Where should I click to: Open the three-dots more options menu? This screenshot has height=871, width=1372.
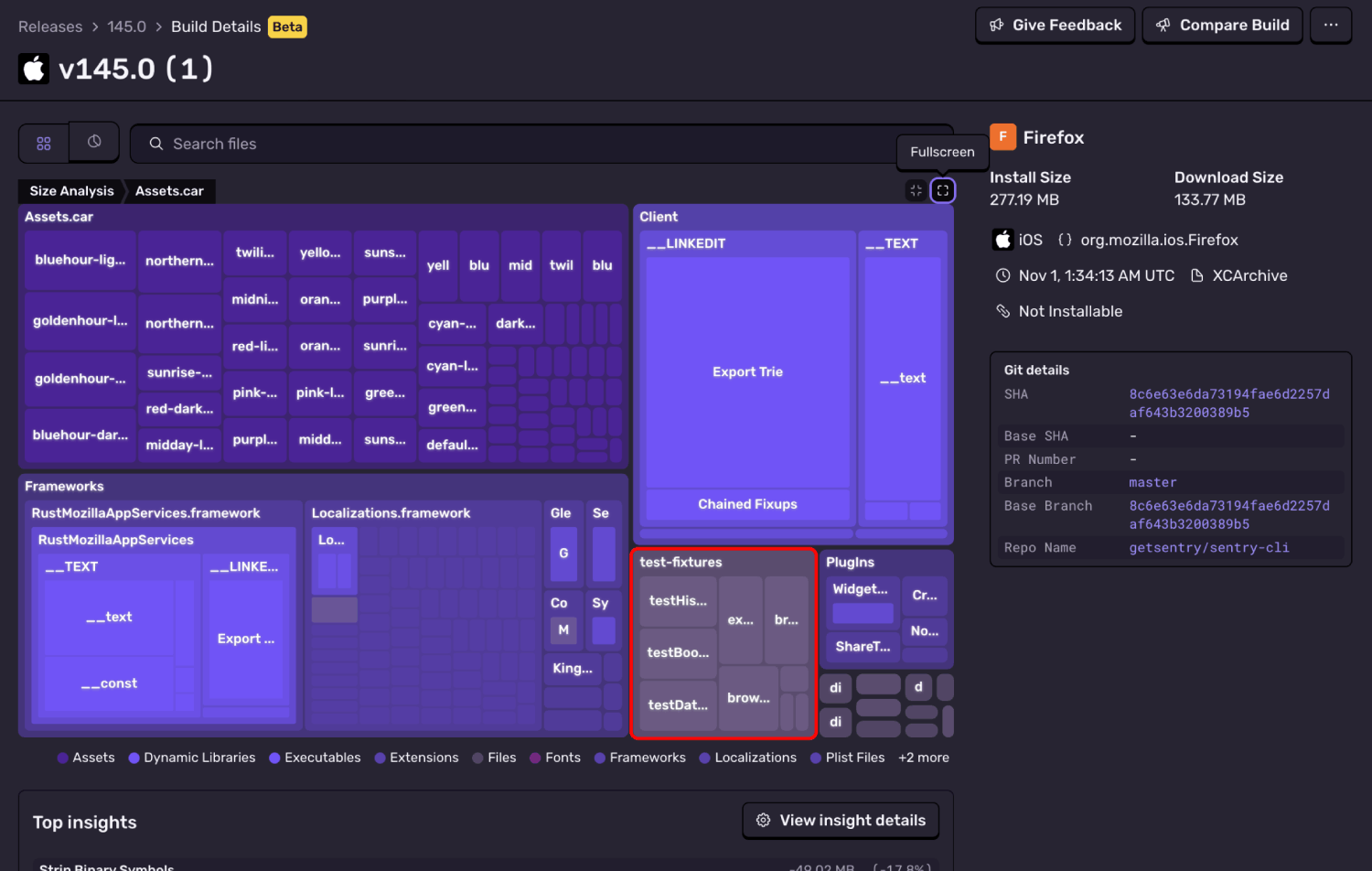(x=1331, y=26)
